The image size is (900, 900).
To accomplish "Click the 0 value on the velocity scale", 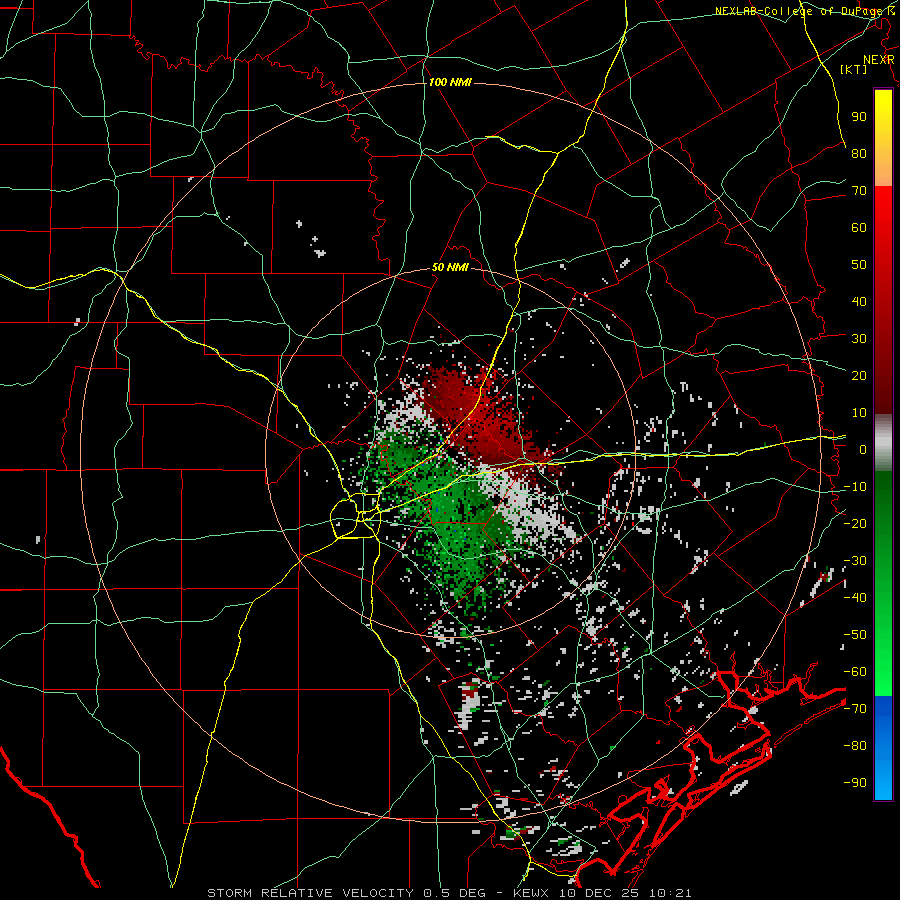I will pyautogui.click(x=863, y=449).
